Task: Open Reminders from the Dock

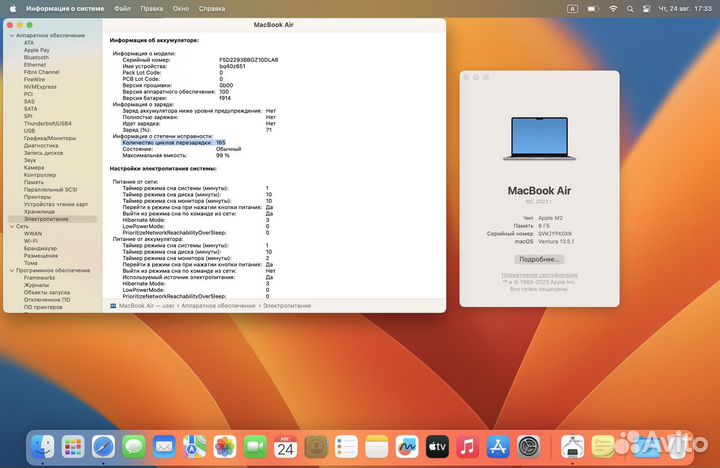Action: click(x=346, y=446)
